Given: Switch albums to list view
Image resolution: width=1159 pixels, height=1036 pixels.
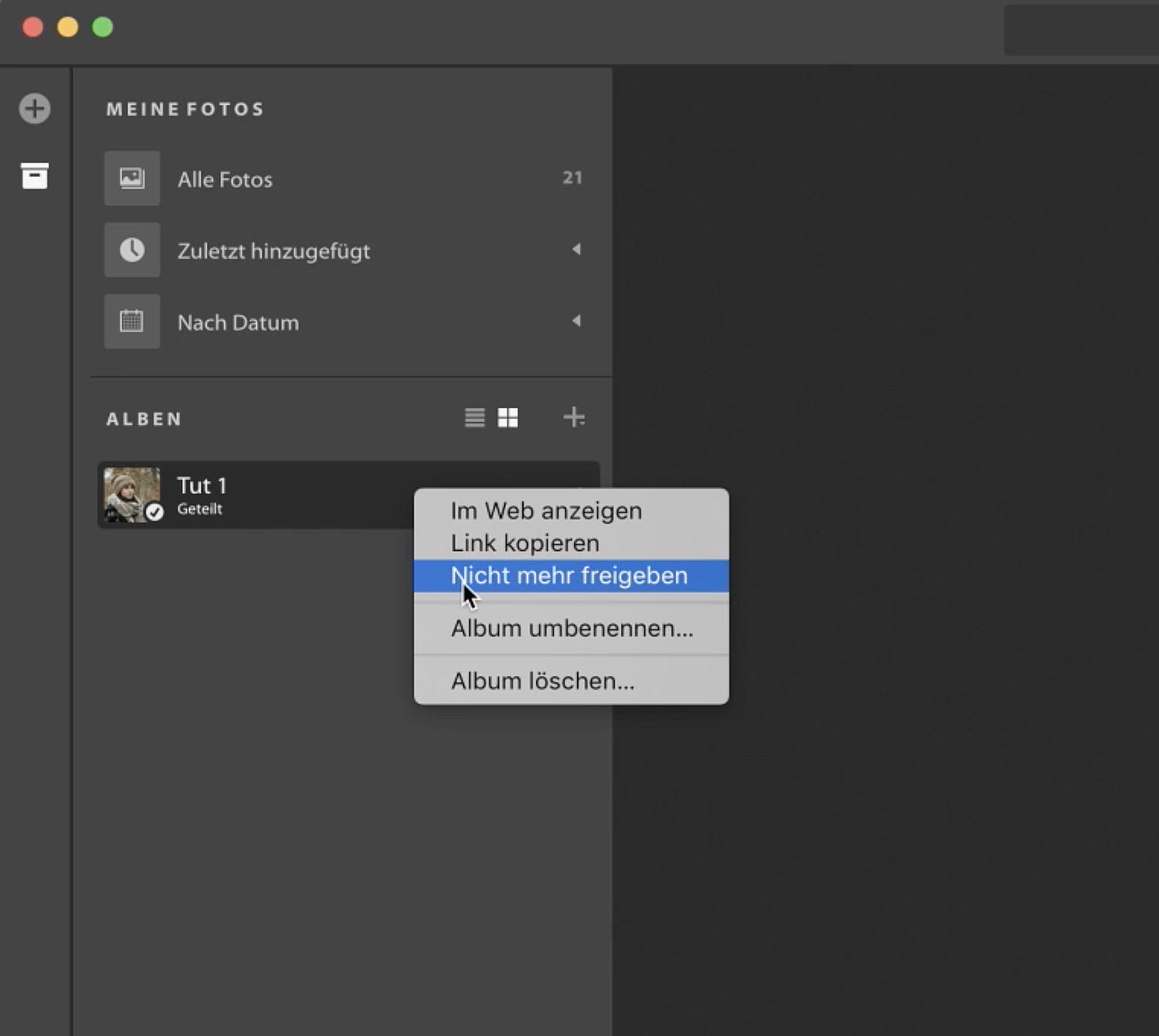Looking at the screenshot, I should click(474, 417).
